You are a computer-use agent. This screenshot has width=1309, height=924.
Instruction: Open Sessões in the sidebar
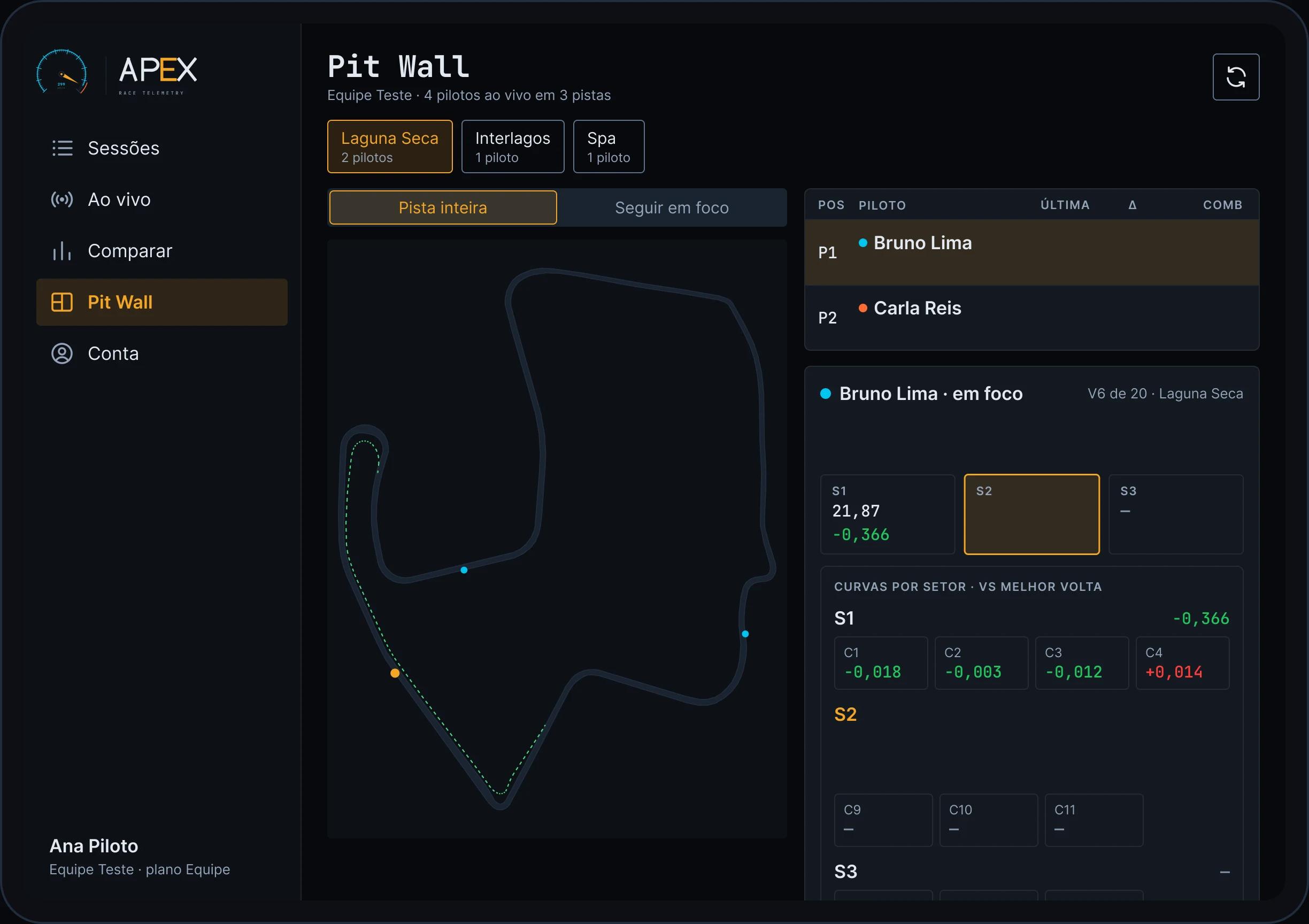pyautogui.click(x=162, y=148)
